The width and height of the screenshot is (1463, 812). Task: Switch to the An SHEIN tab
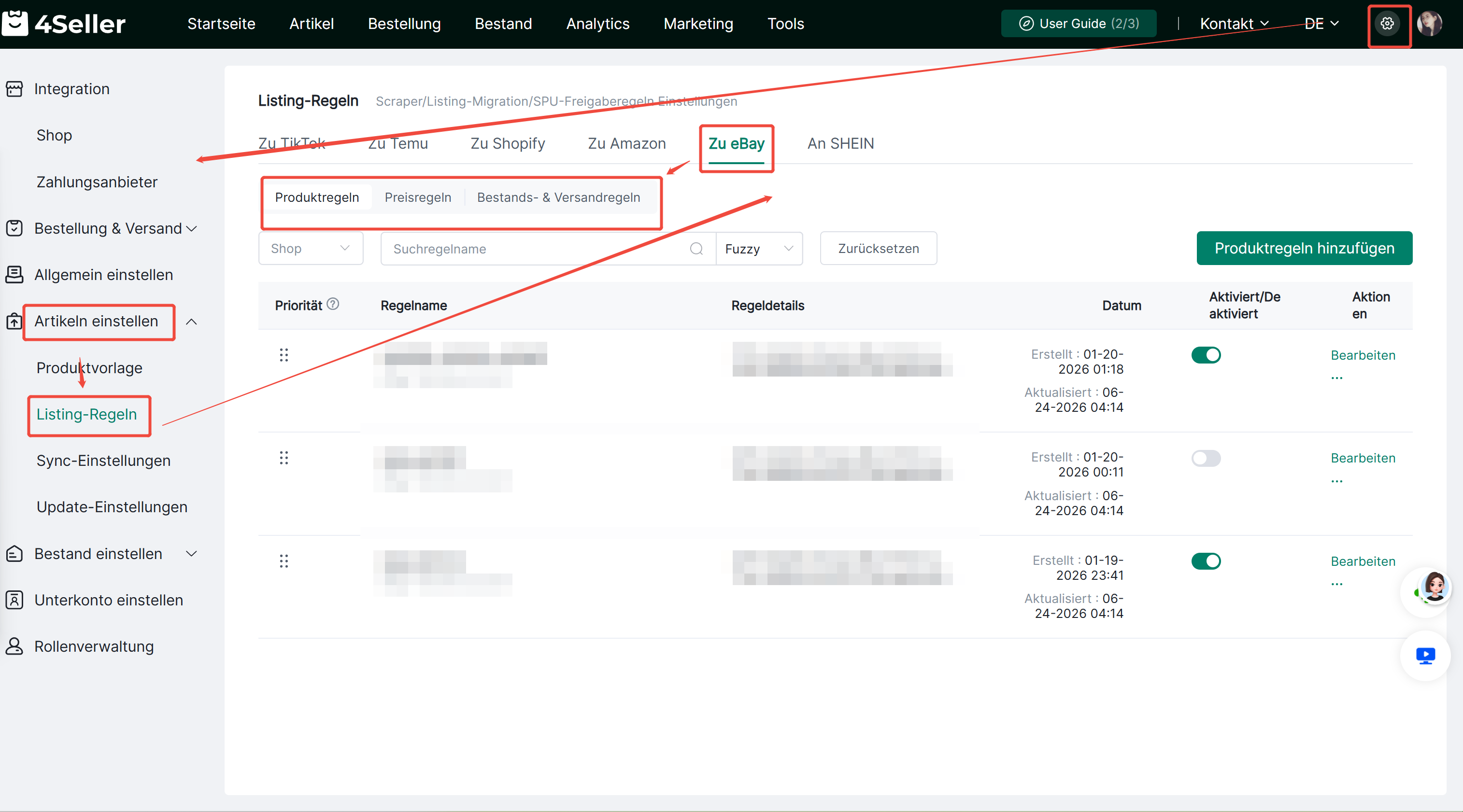[840, 143]
